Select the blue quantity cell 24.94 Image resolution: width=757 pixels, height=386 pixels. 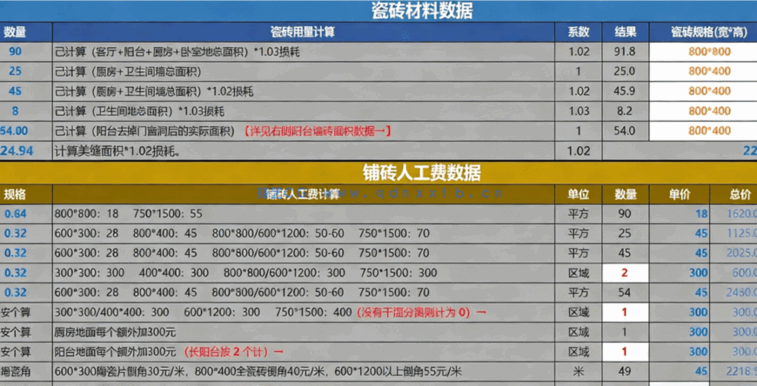tap(26, 151)
